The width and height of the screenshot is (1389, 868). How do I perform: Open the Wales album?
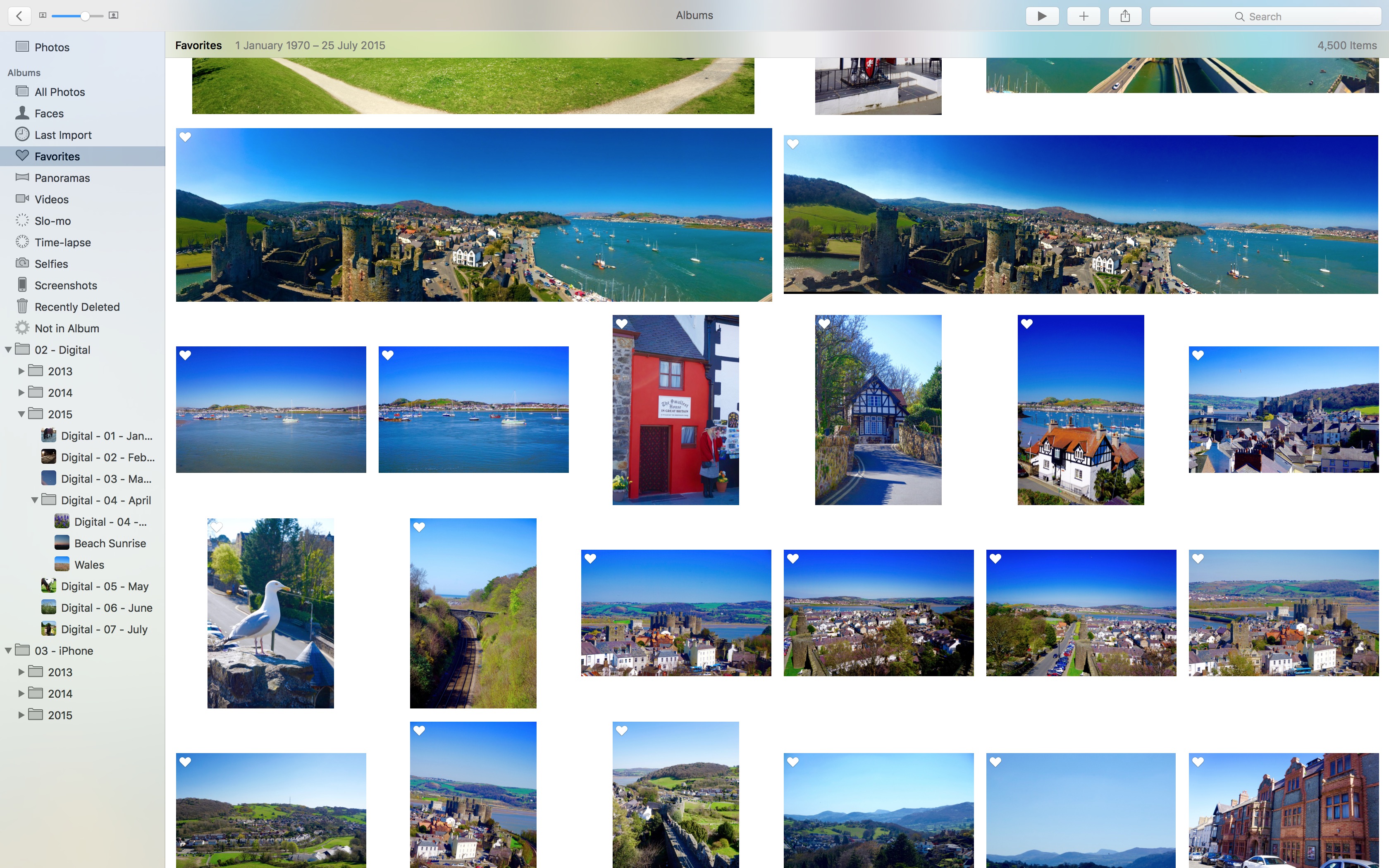pyautogui.click(x=89, y=565)
